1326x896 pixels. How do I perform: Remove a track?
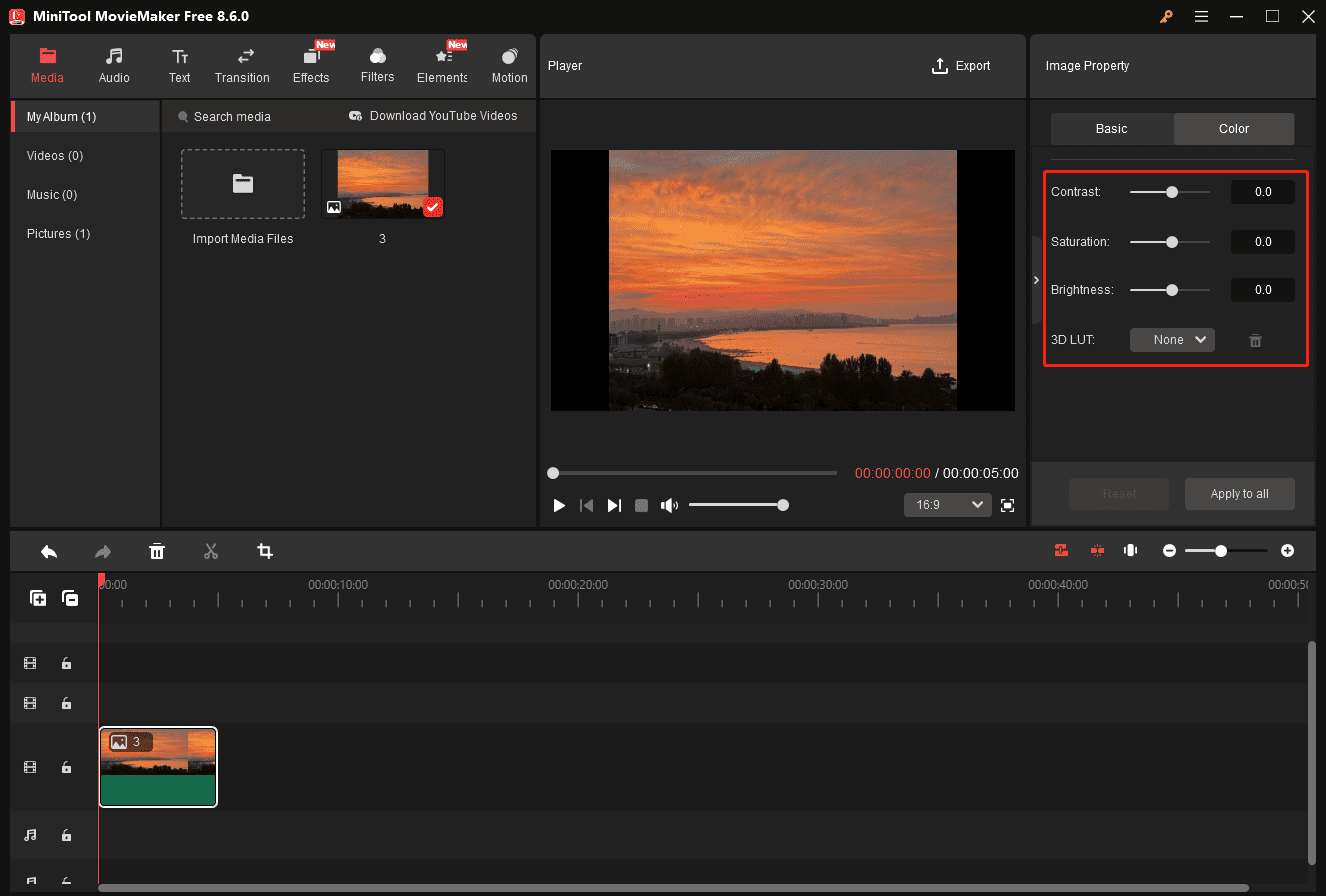(70, 598)
